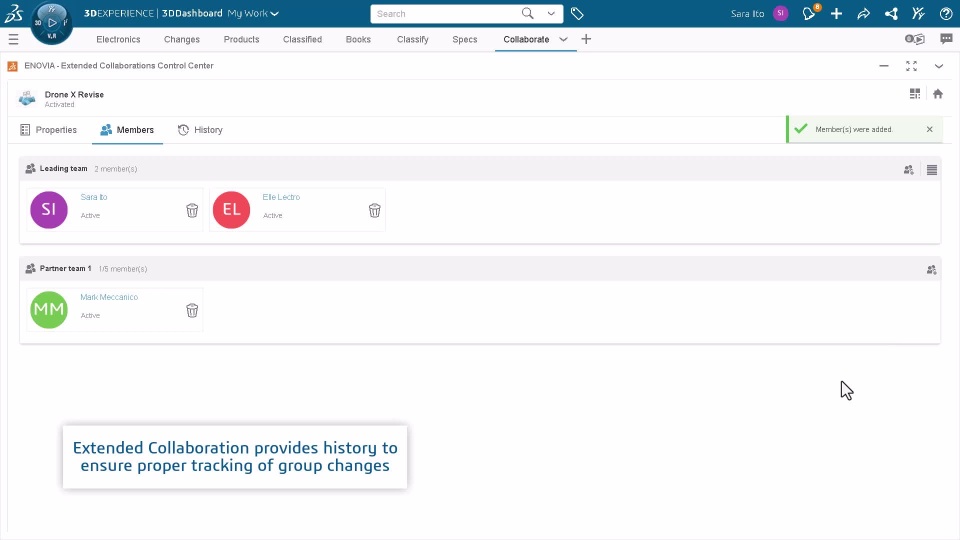
Task: Open the Help question mark icon
Action: (946, 13)
